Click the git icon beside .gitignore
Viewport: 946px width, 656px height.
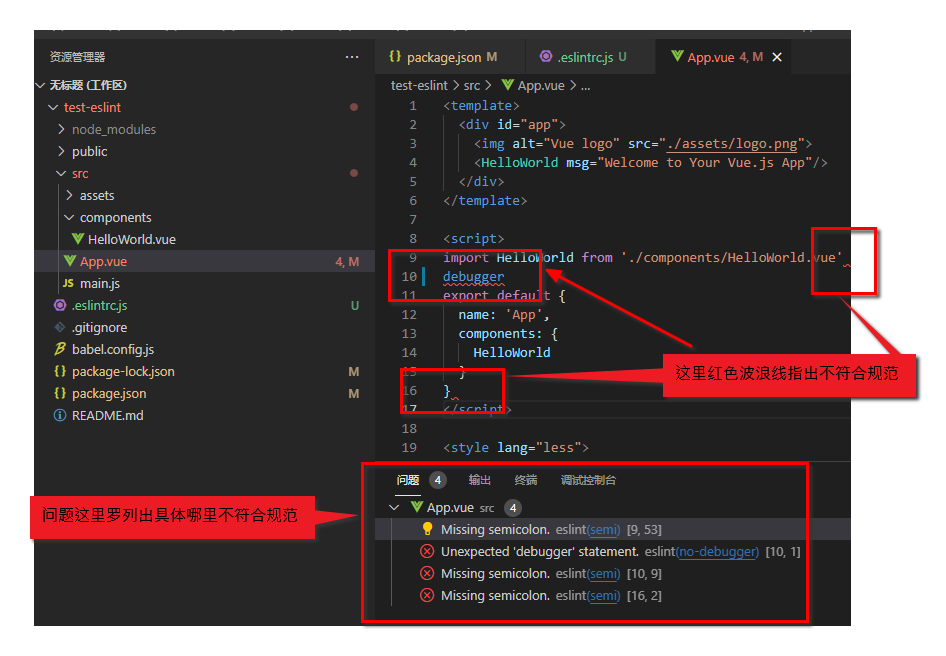point(60,327)
